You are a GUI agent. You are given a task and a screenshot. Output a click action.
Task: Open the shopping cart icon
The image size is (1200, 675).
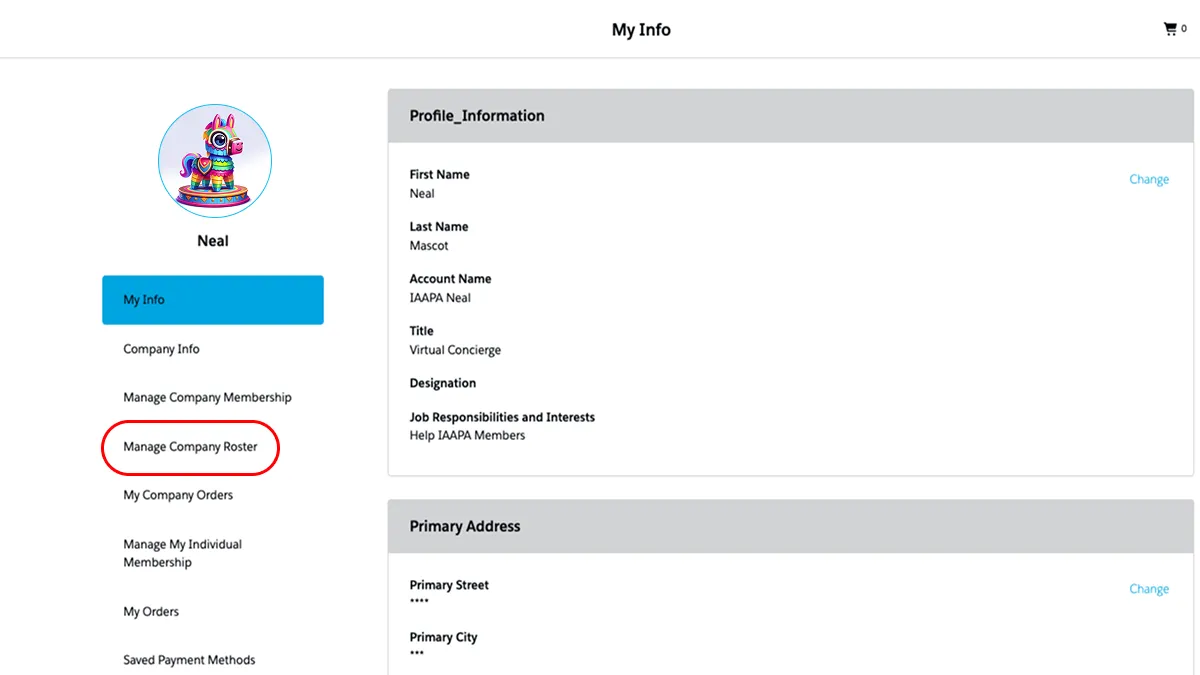click(1170, 29)
